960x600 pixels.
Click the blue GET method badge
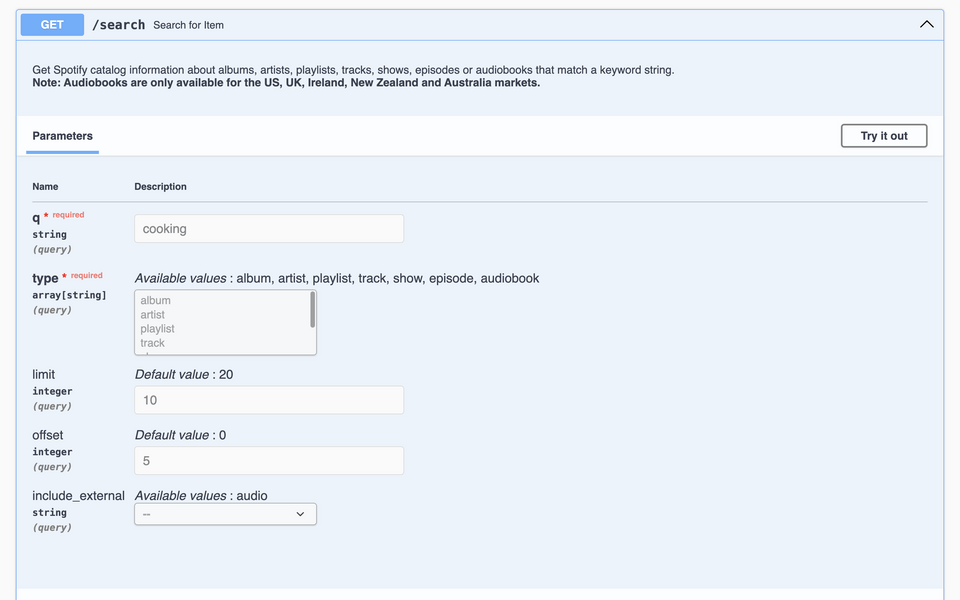51,24
